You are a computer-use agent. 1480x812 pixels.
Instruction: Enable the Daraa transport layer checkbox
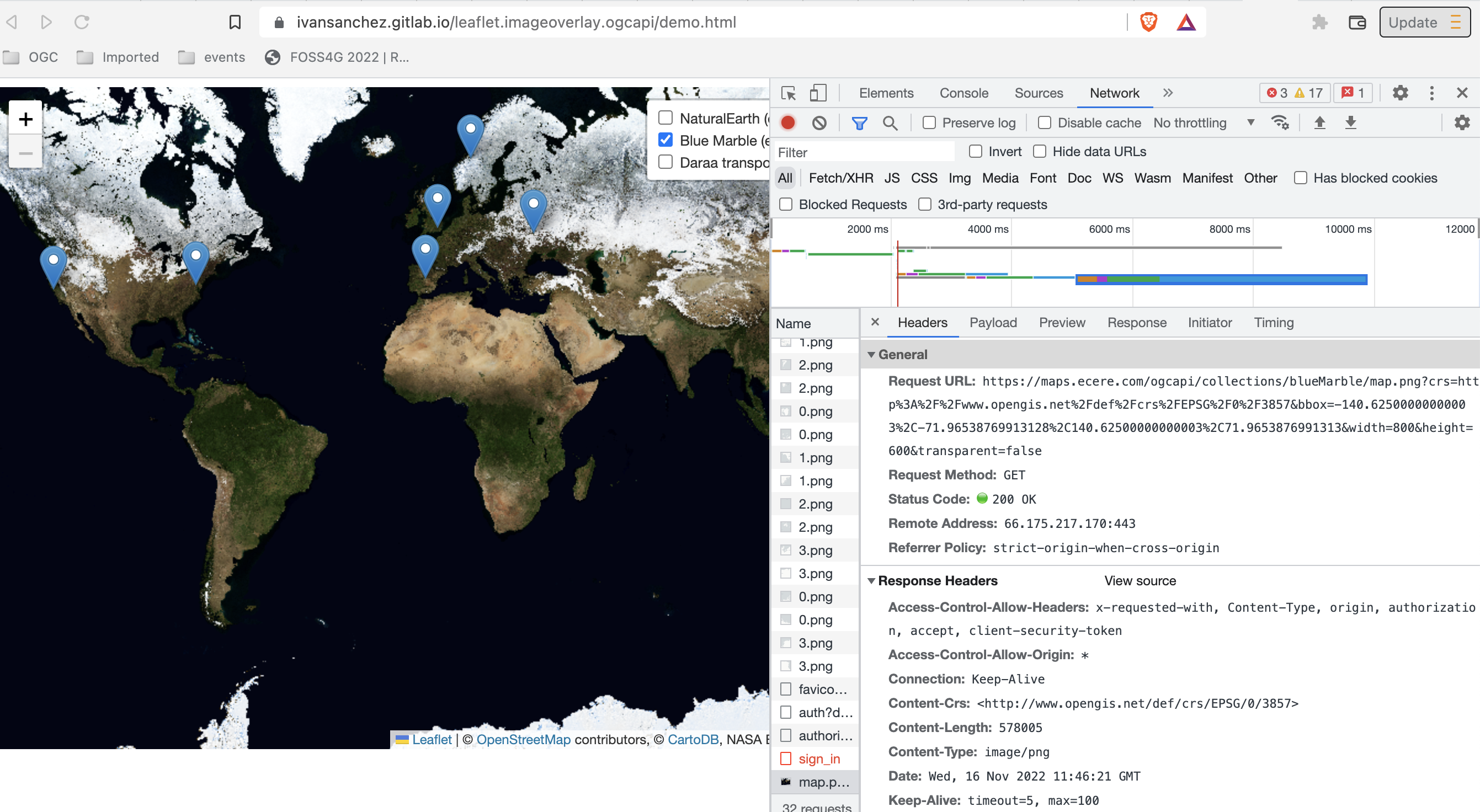coord(666,162)
